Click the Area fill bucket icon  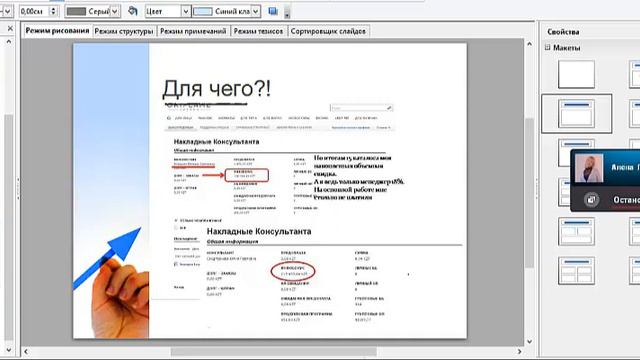[x=132, y=11]
